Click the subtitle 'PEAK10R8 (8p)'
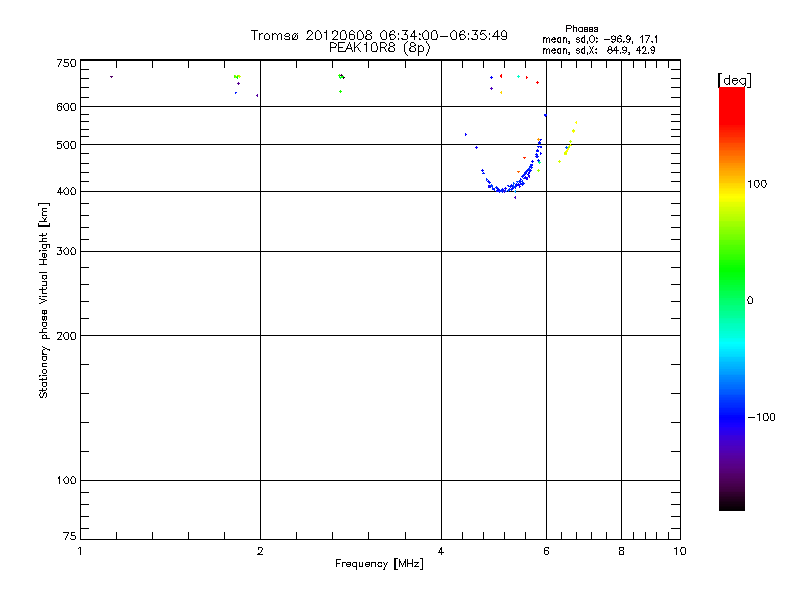 pyautogui.click(x=379, y=48)
